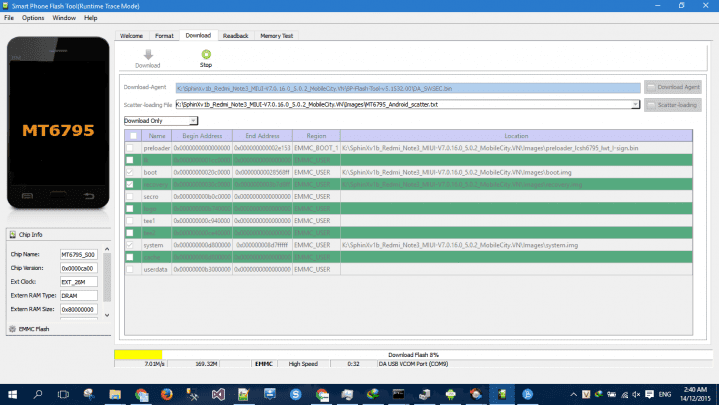Click the crossed tools taskbar icon

tap(192, 394)
